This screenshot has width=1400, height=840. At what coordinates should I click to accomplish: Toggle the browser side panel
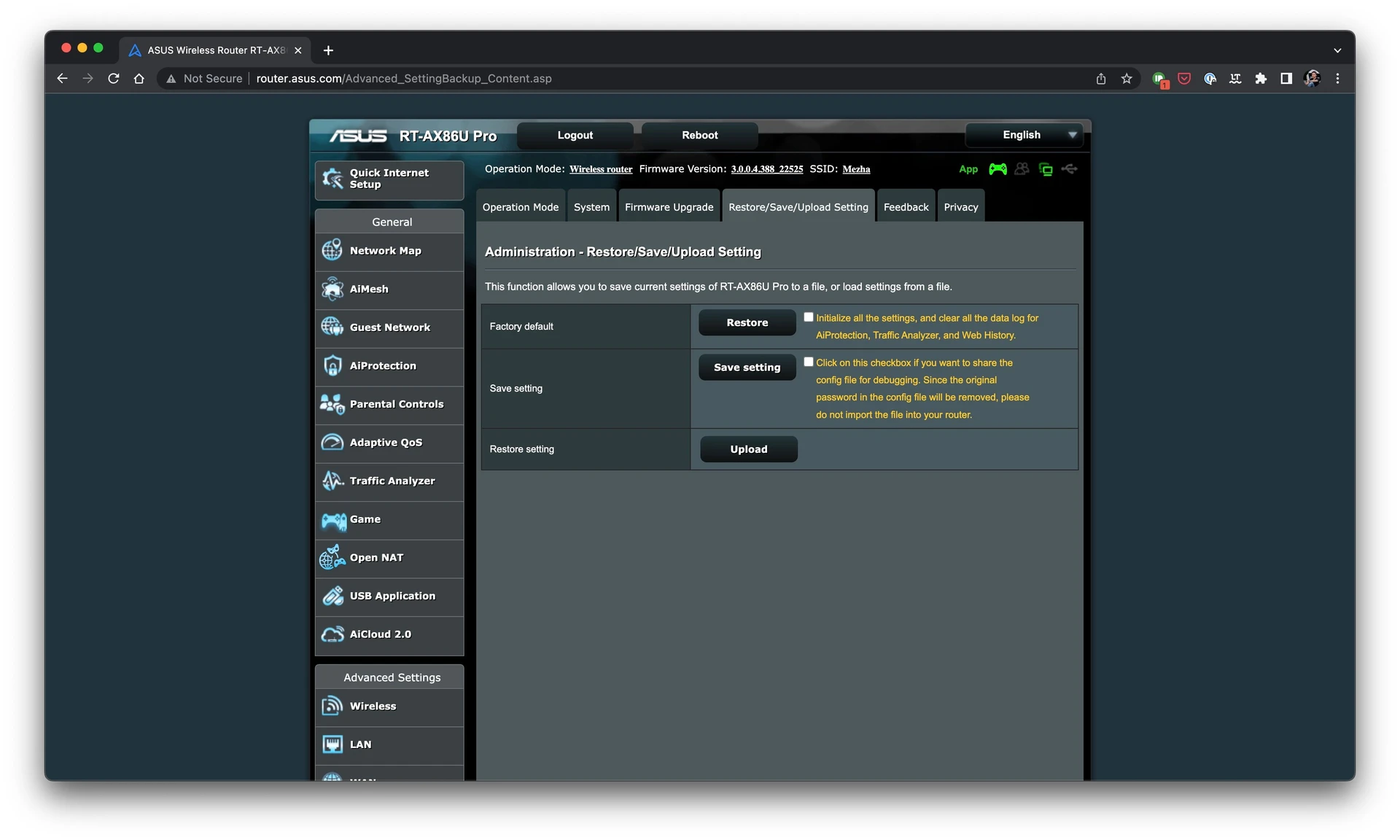click(1286, 79)
